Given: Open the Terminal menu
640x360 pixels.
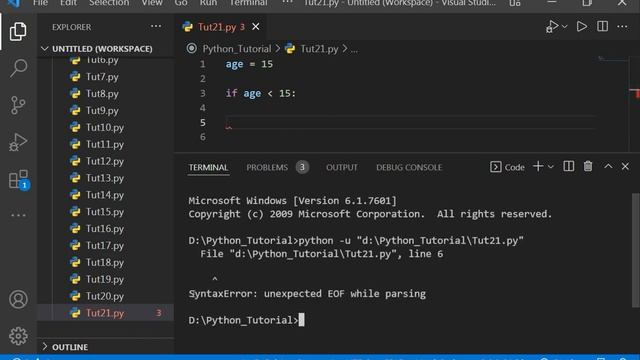Looking at the screenshot, I should (248, 3).
